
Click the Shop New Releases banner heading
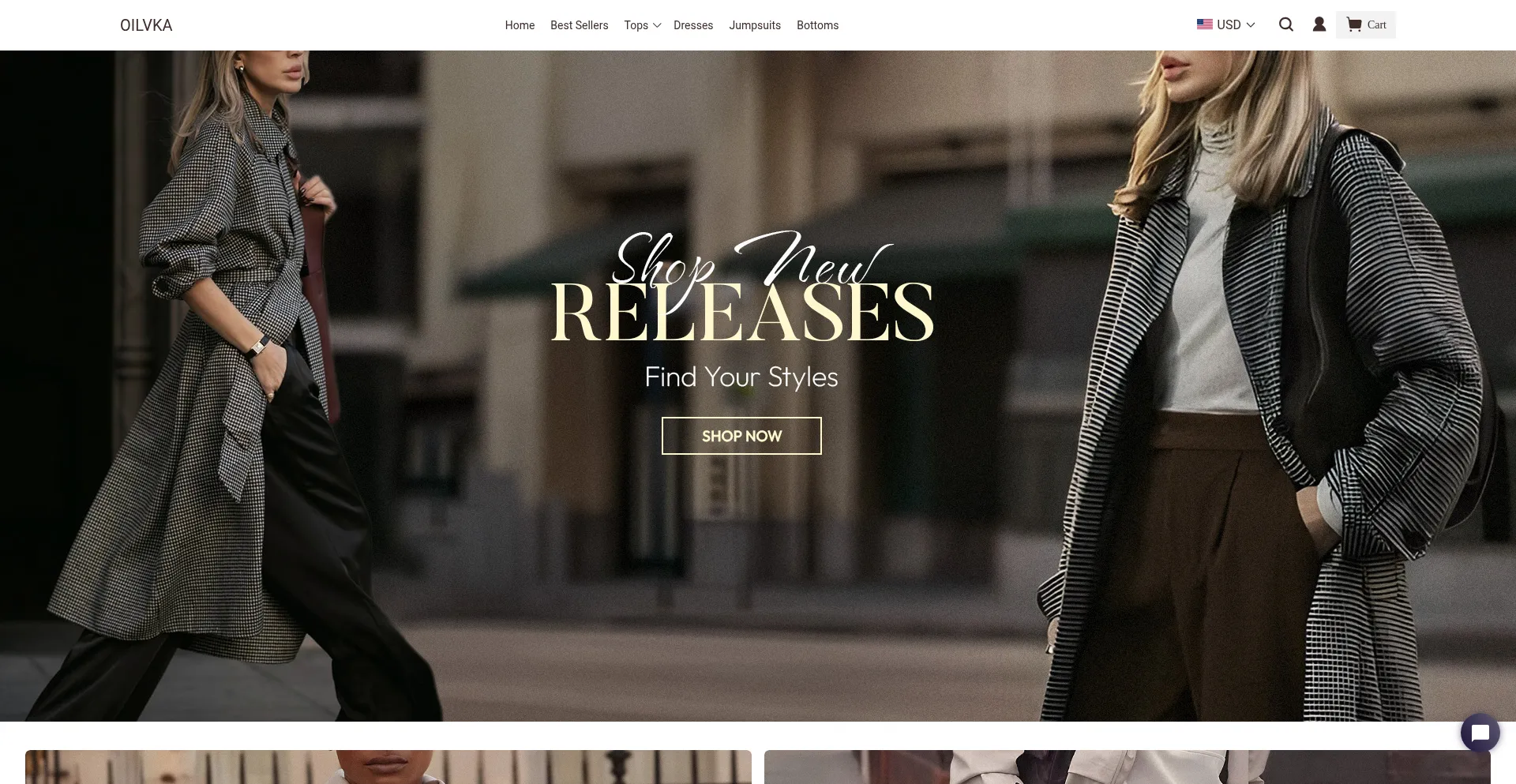pyautogui.click(x=742, y=287)
